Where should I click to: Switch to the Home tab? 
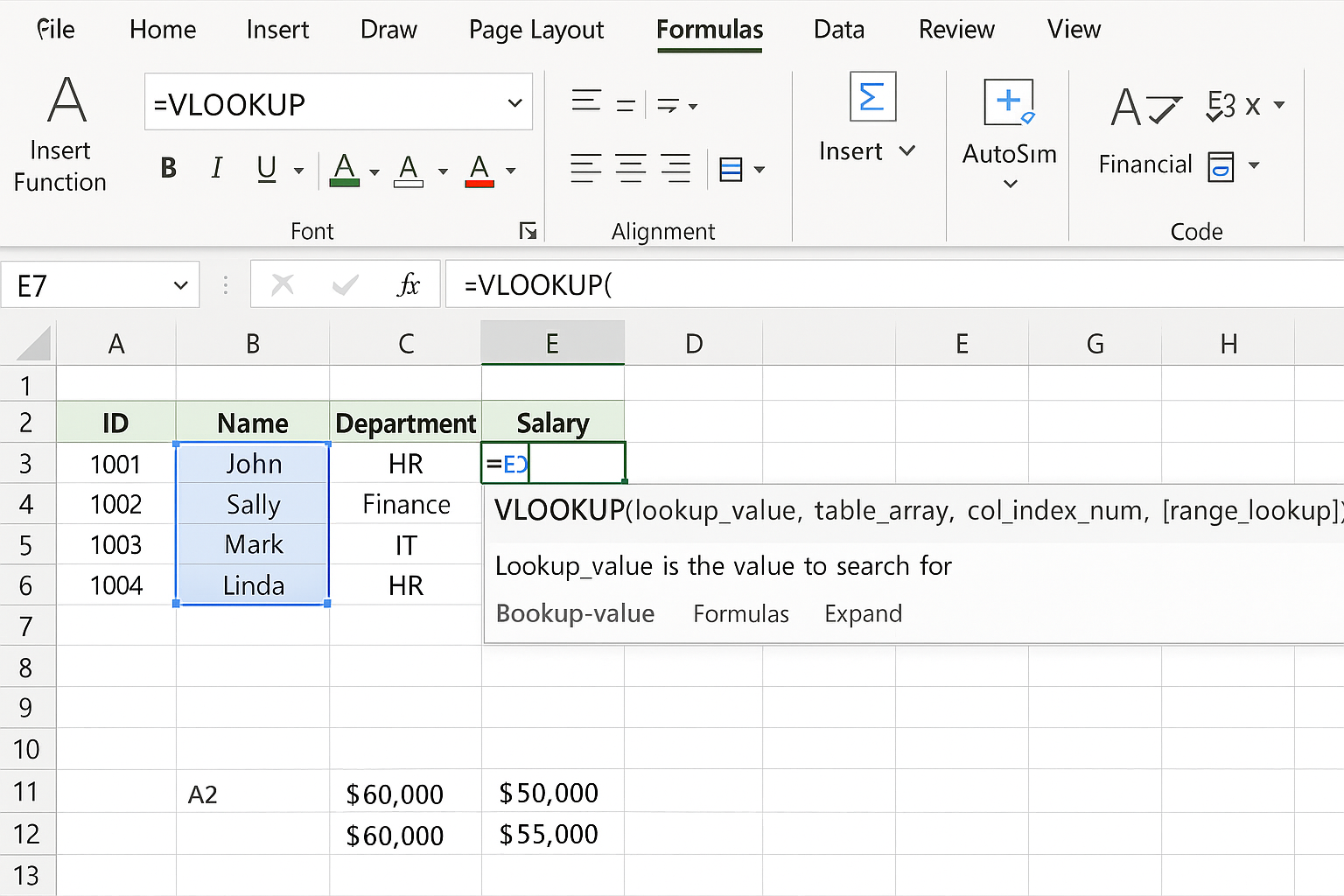(x=163, y=29)
